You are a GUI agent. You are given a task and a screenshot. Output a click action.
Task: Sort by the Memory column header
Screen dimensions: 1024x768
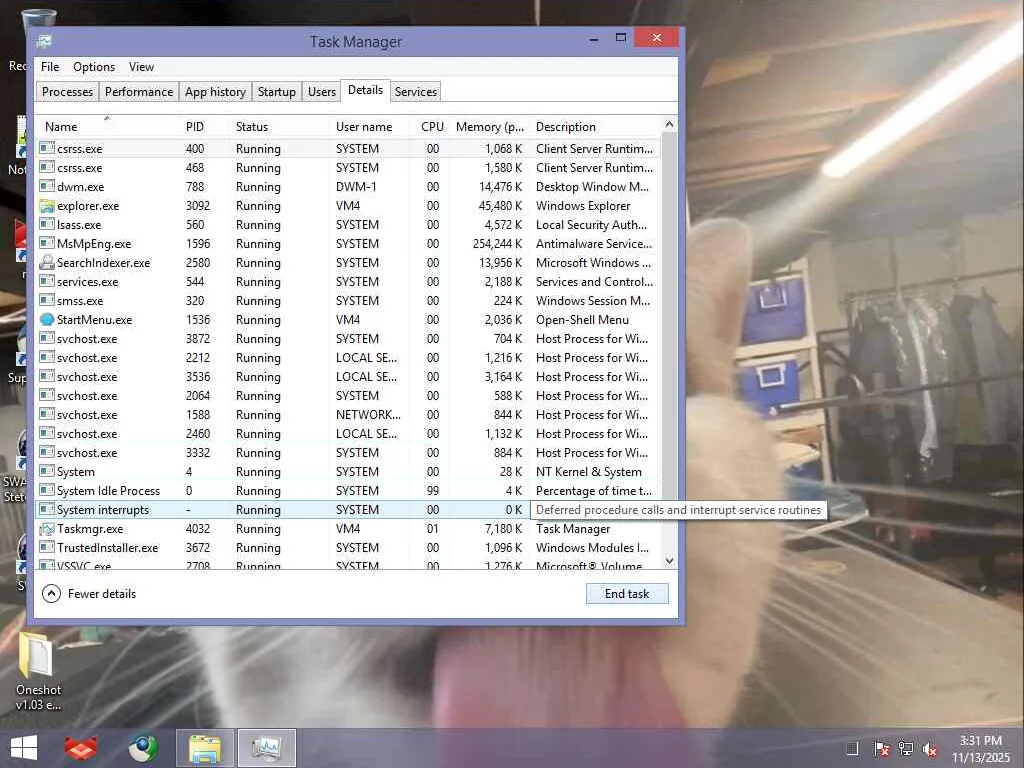click(490, 127)
